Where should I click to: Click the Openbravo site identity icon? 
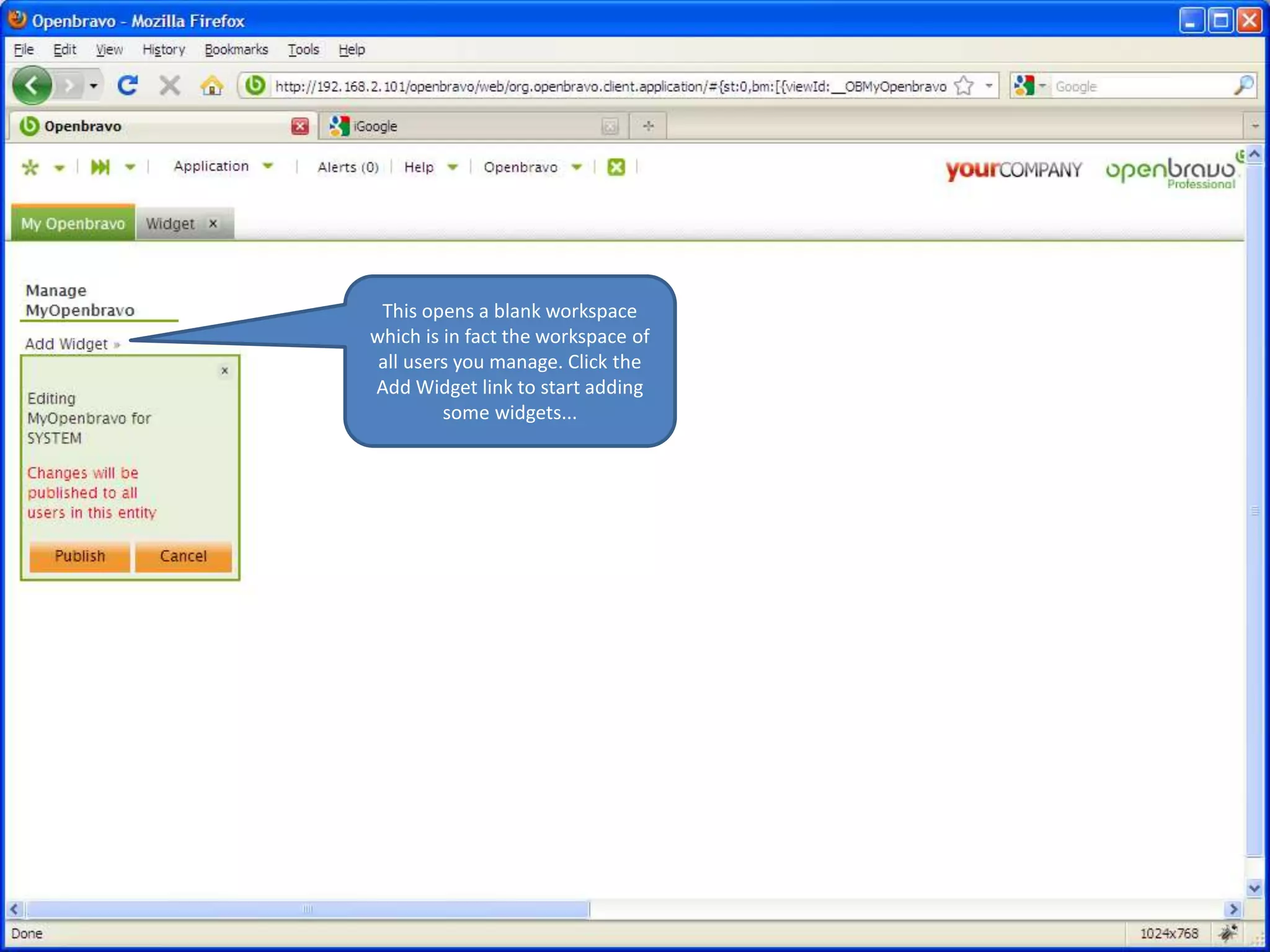pos(255,86)
